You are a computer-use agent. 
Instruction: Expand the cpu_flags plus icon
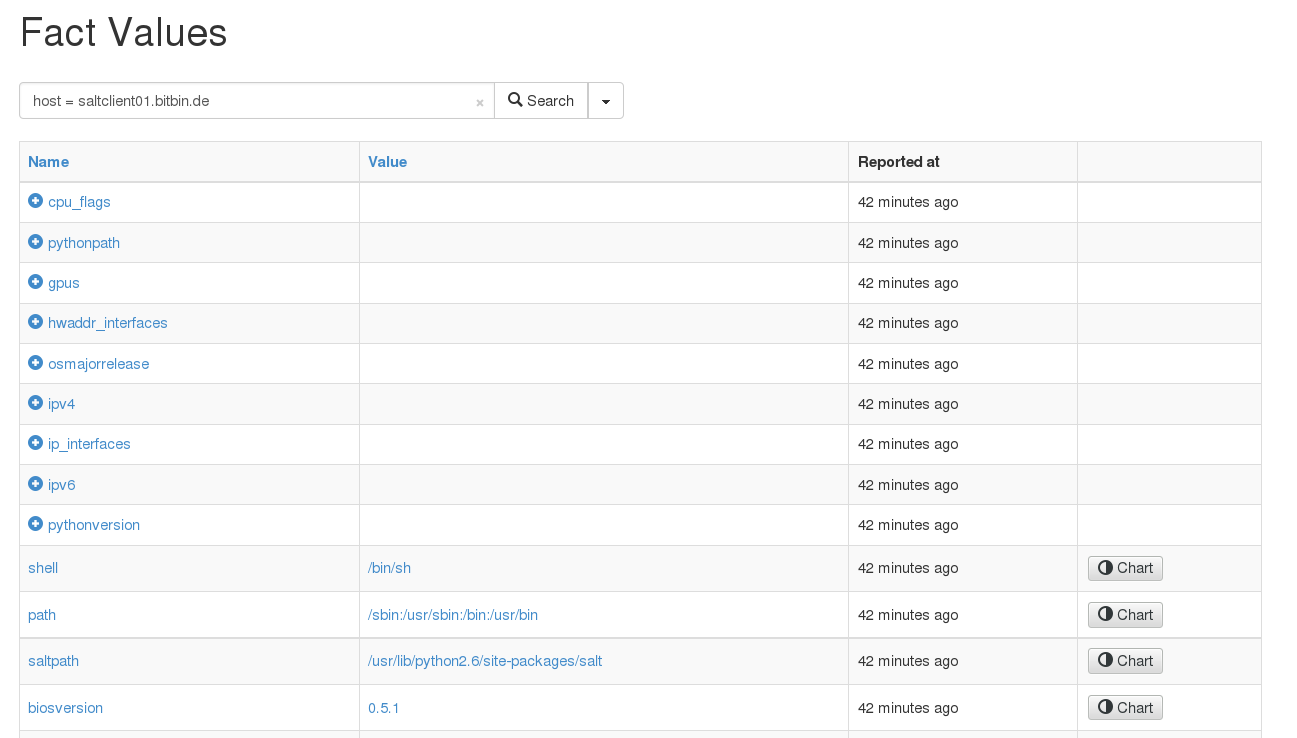point(35,201)
